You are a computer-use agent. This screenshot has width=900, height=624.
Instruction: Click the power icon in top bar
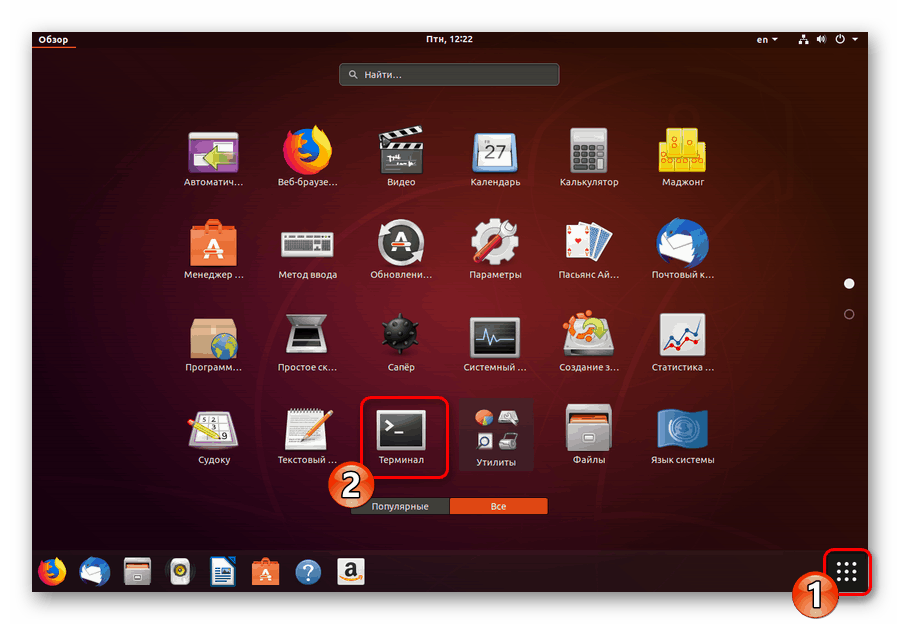click(840, 40)
